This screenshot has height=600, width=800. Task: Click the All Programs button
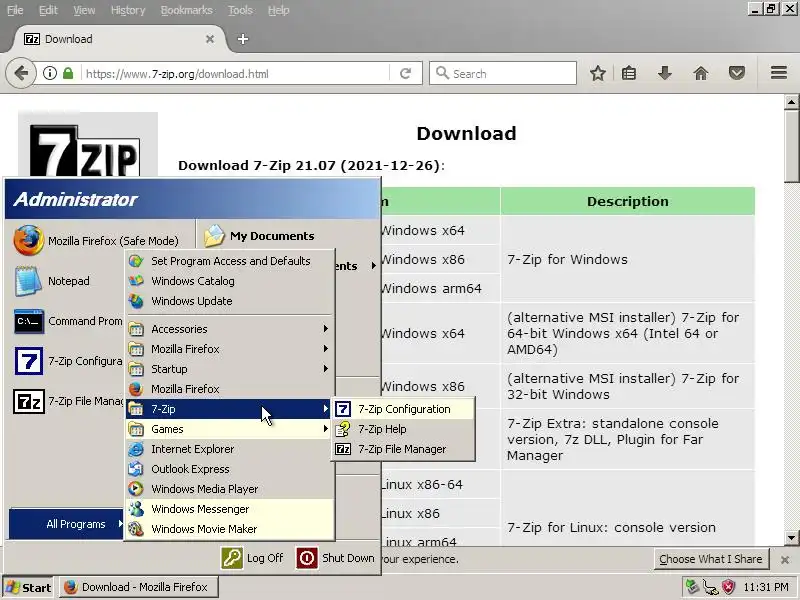[66, 524]
